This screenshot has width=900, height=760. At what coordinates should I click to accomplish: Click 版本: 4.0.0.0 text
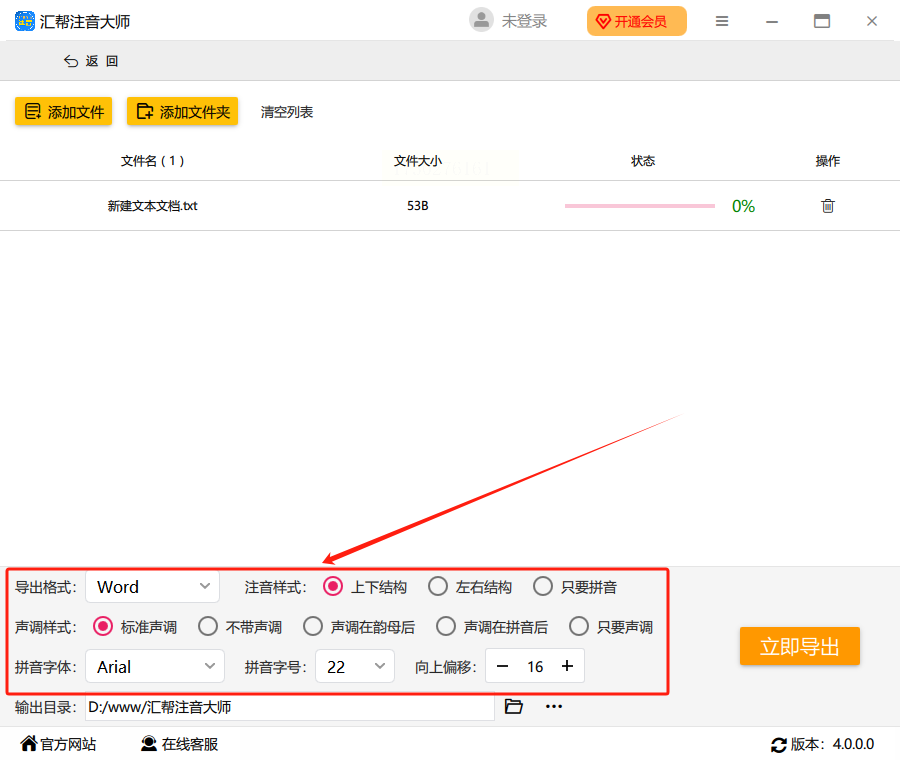coord(832,745)
